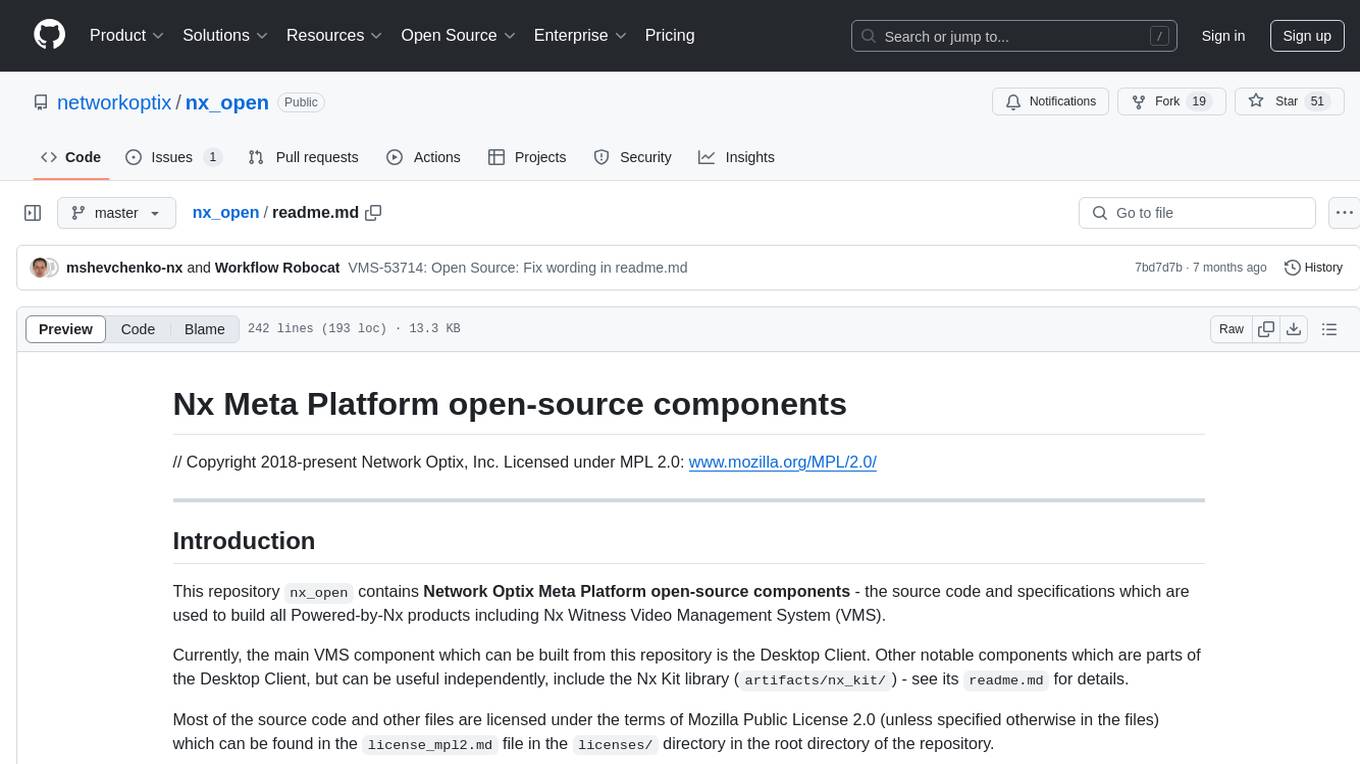Switch to Preview view

66,329
